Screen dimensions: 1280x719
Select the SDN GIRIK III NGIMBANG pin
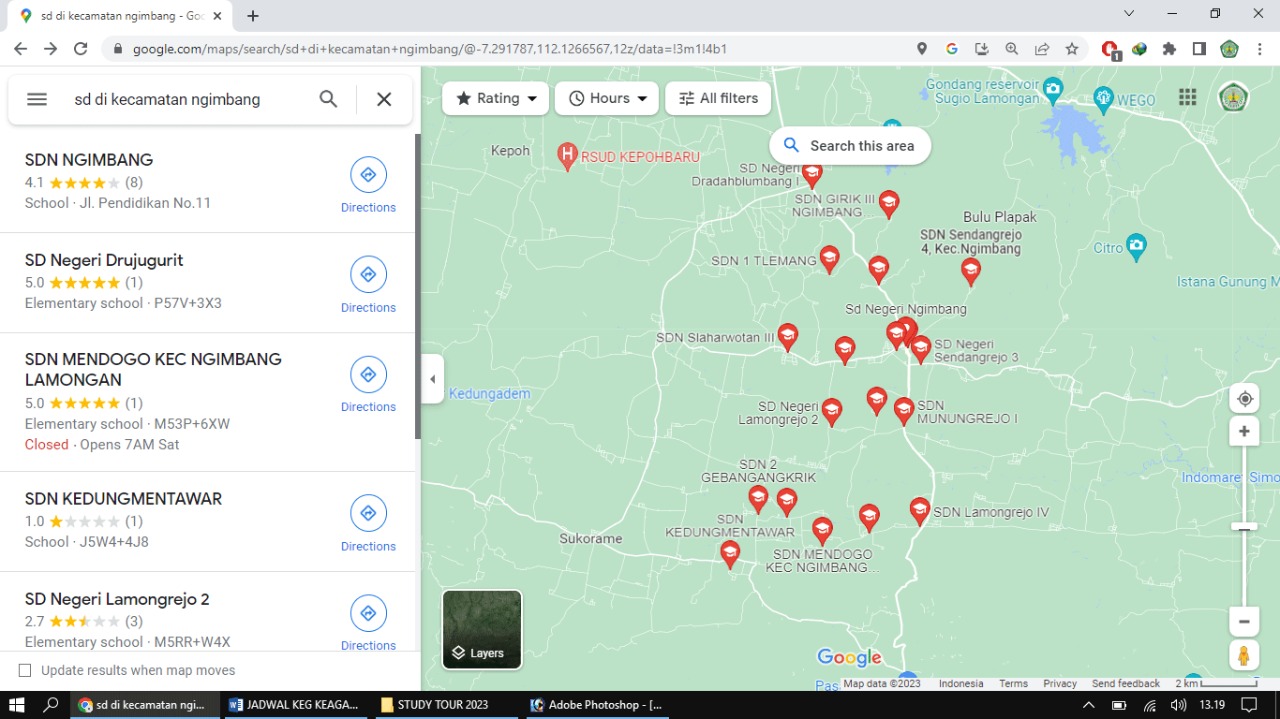point(888,204)
